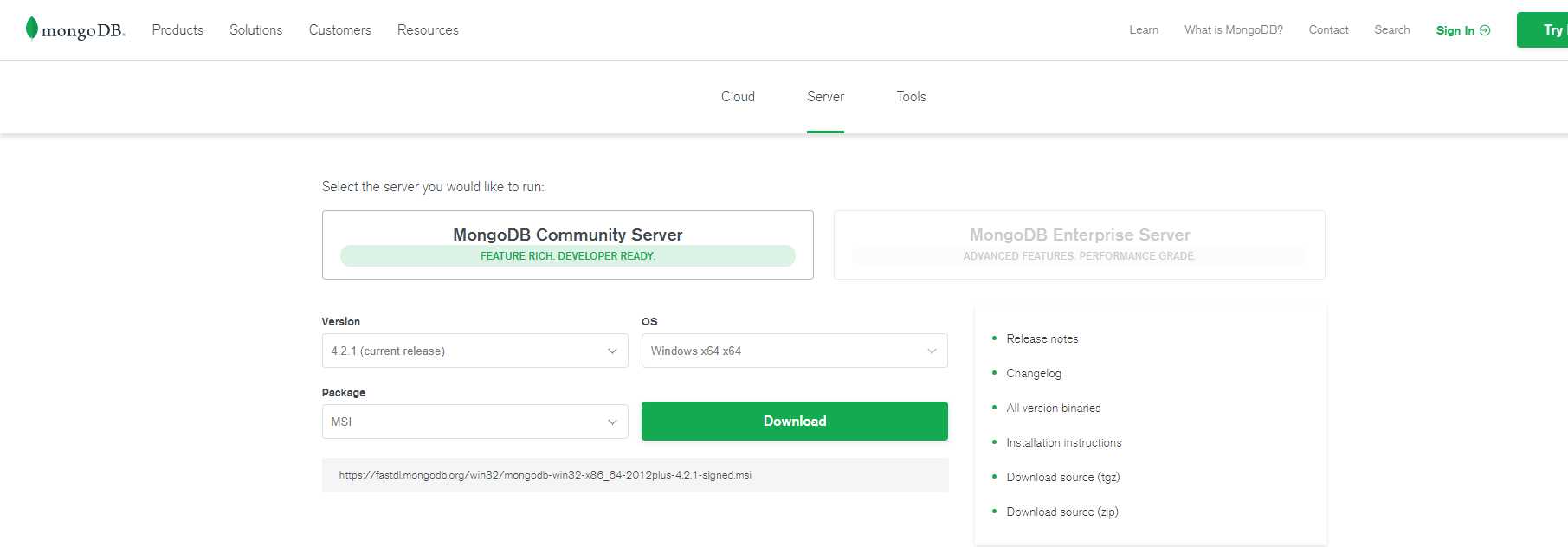
Task: Select MongoDB Enterprise Server card
Action: point(1080,245)
